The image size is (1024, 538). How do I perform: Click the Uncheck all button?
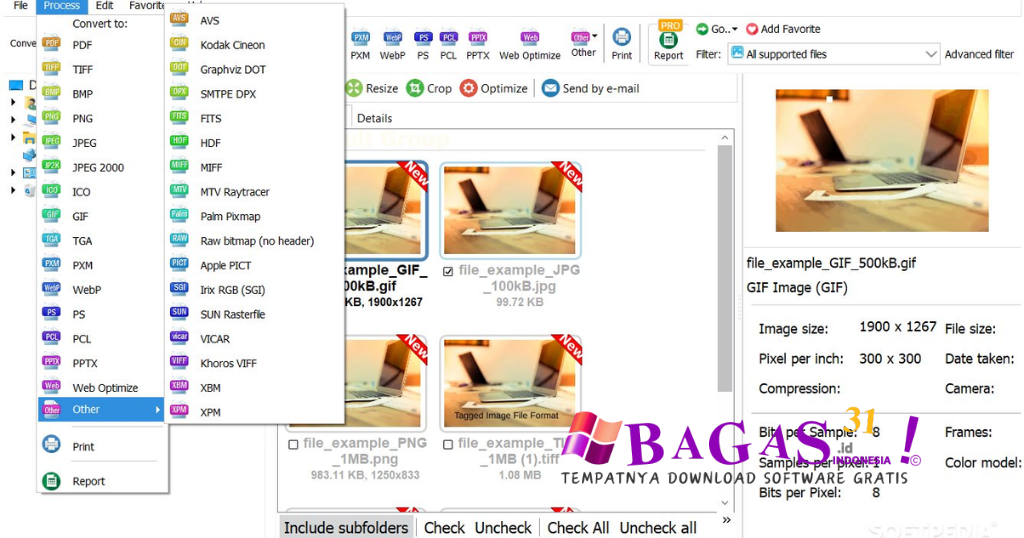[658, 528]
